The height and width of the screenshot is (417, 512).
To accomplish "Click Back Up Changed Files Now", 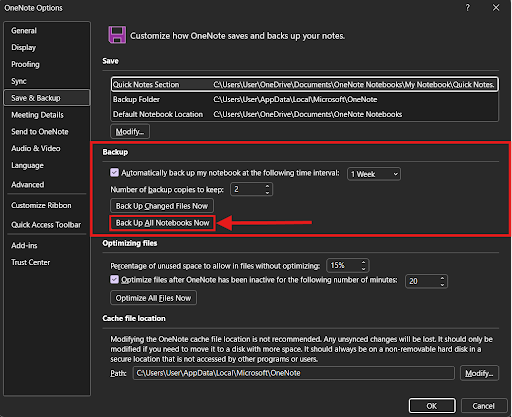I will click(162, 206).
